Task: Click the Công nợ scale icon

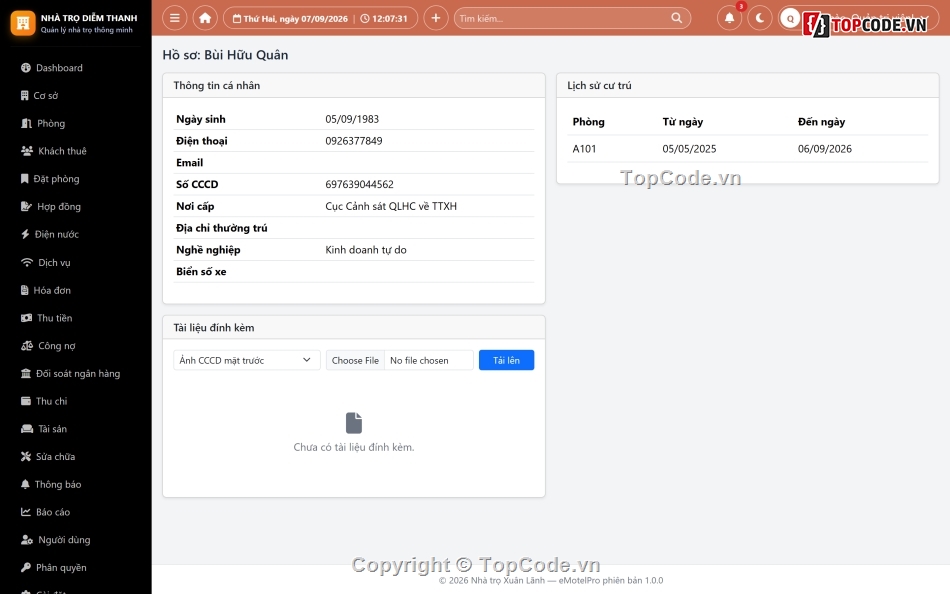Action: tap(27, 345)
